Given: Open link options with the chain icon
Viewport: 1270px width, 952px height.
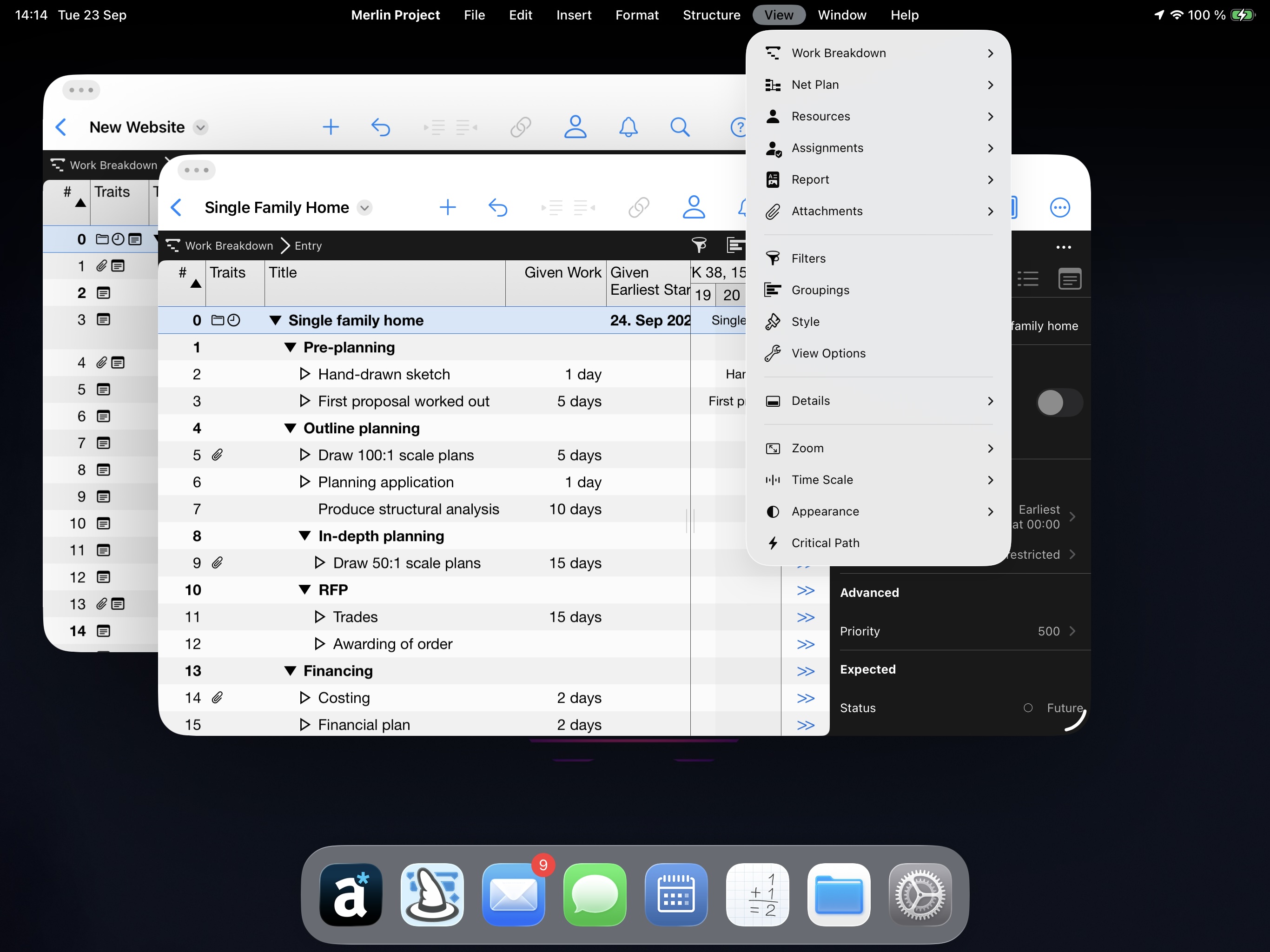Looking at the screenshot, I should [639, 207].
